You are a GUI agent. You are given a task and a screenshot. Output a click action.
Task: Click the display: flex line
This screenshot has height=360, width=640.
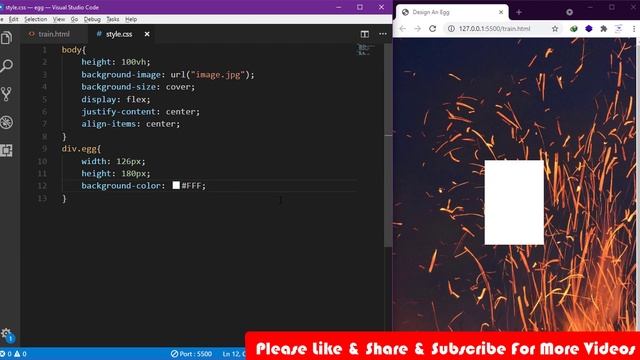click(x=116, y=99)
